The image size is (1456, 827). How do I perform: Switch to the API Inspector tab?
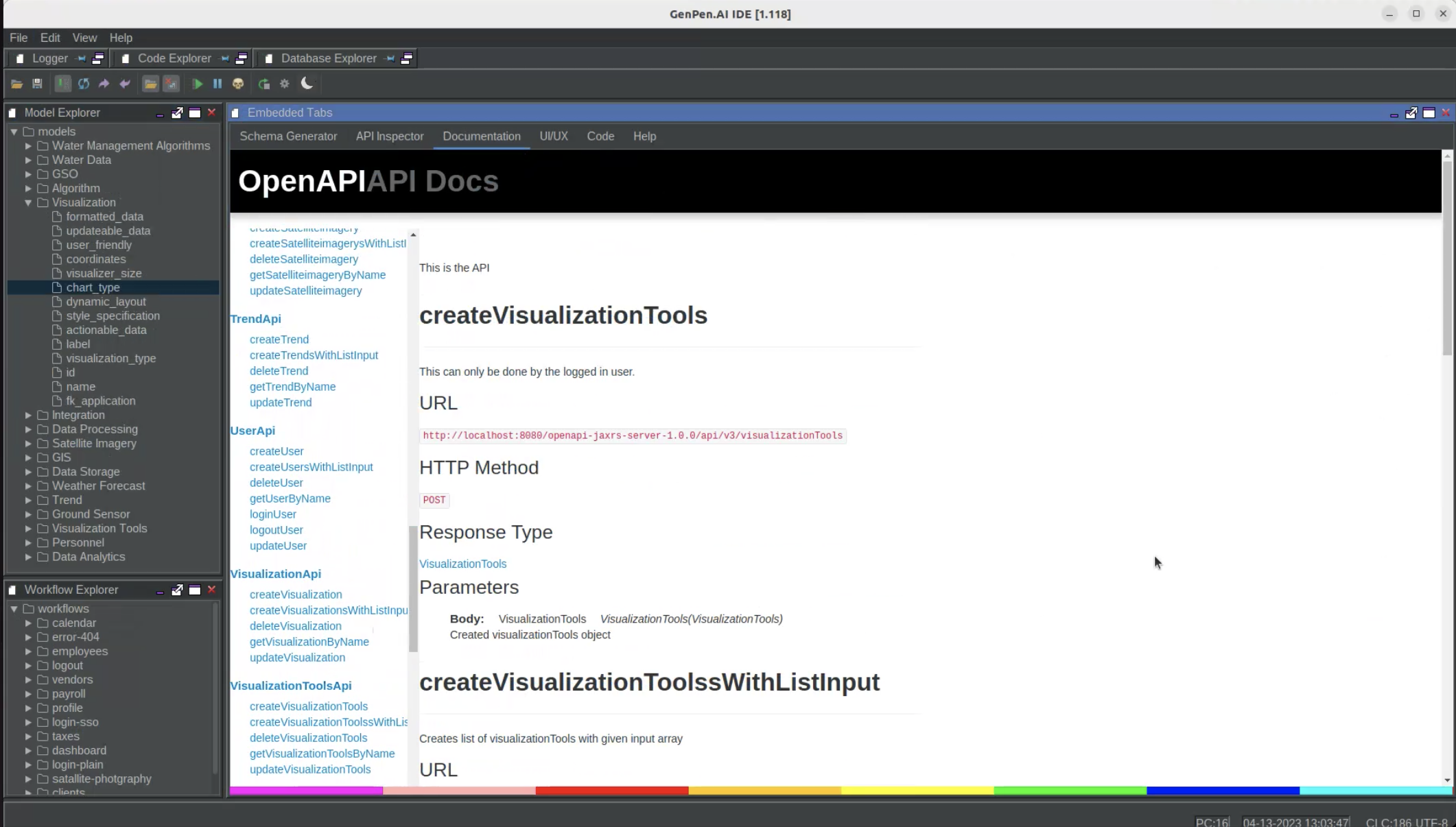(389, 136)
